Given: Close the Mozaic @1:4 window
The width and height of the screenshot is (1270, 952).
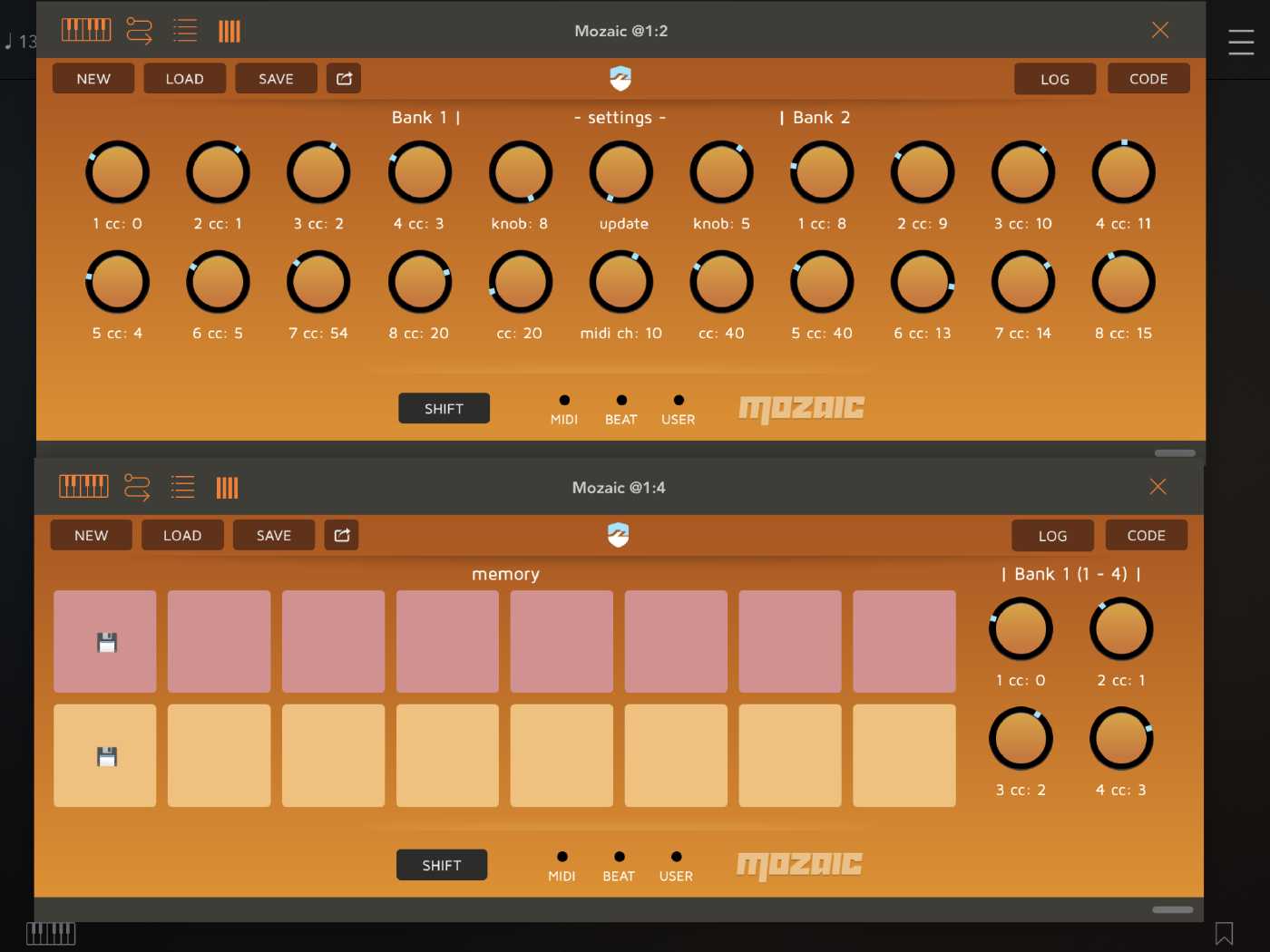Looking at the screenshot, I should pyautogui.click(x=1158, y=487).
